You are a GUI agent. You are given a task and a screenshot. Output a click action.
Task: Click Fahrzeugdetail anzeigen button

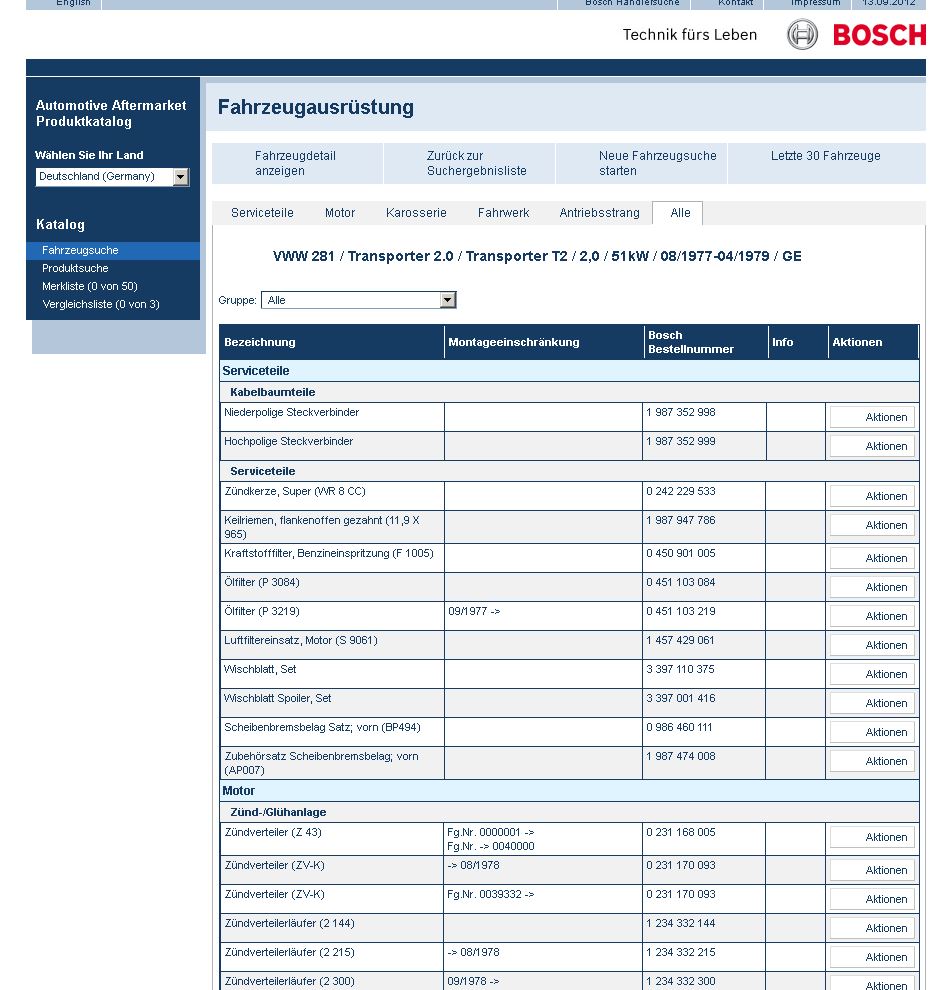[x=296, y=163]
